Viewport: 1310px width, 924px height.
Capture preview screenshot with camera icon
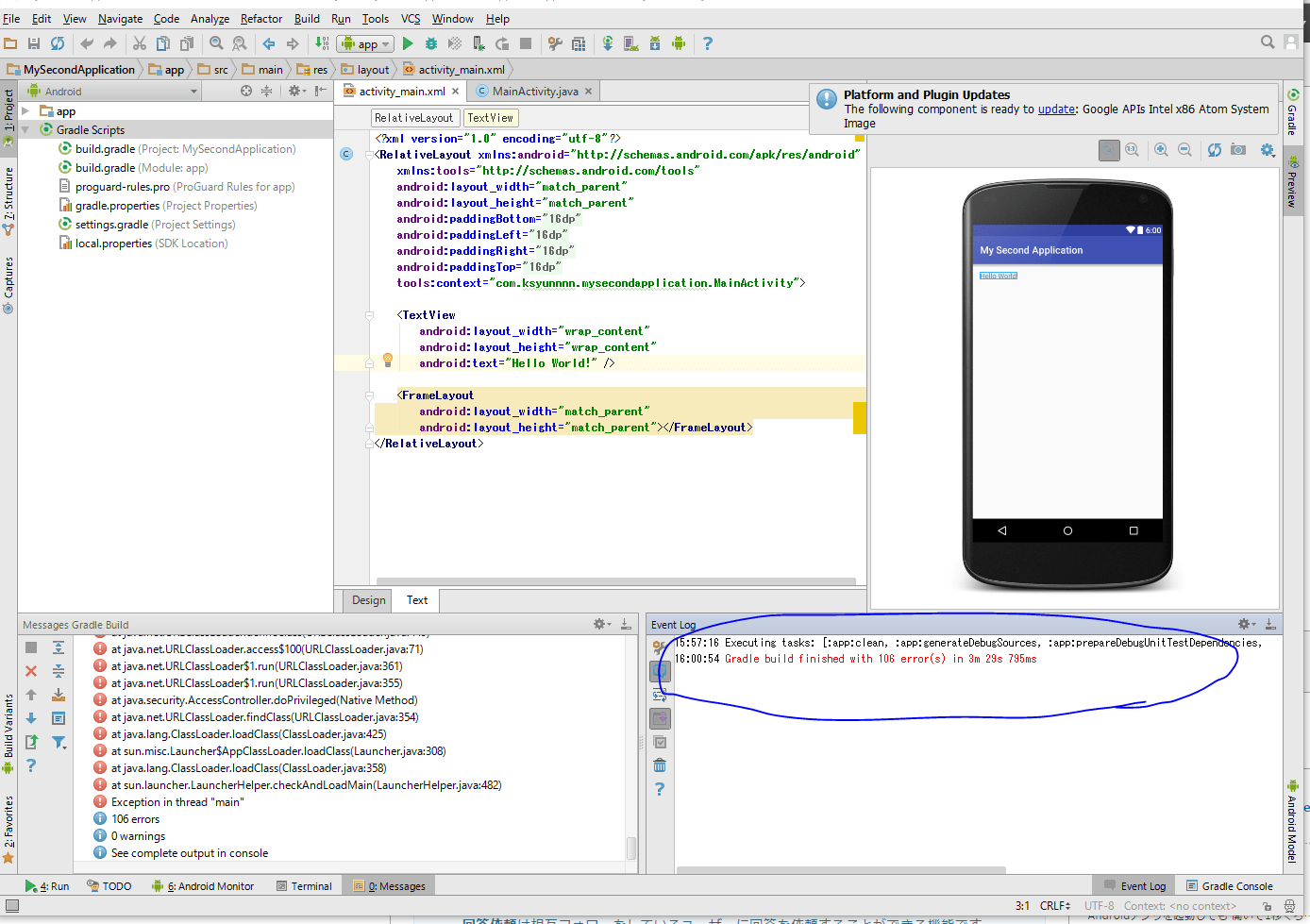point(1238,150)
